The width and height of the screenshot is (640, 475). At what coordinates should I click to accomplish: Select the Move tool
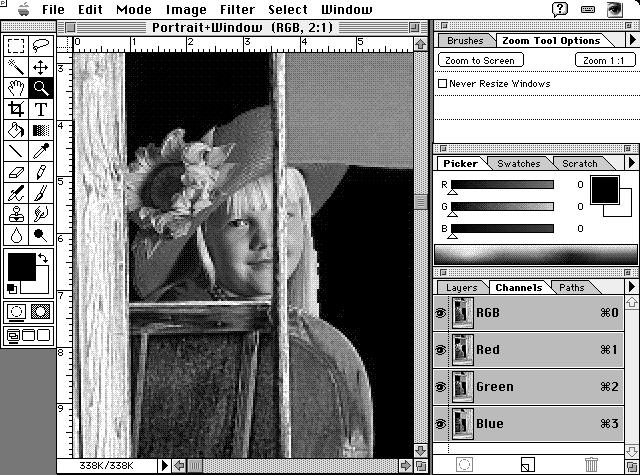pyautogui.click(x=41, y=67)
